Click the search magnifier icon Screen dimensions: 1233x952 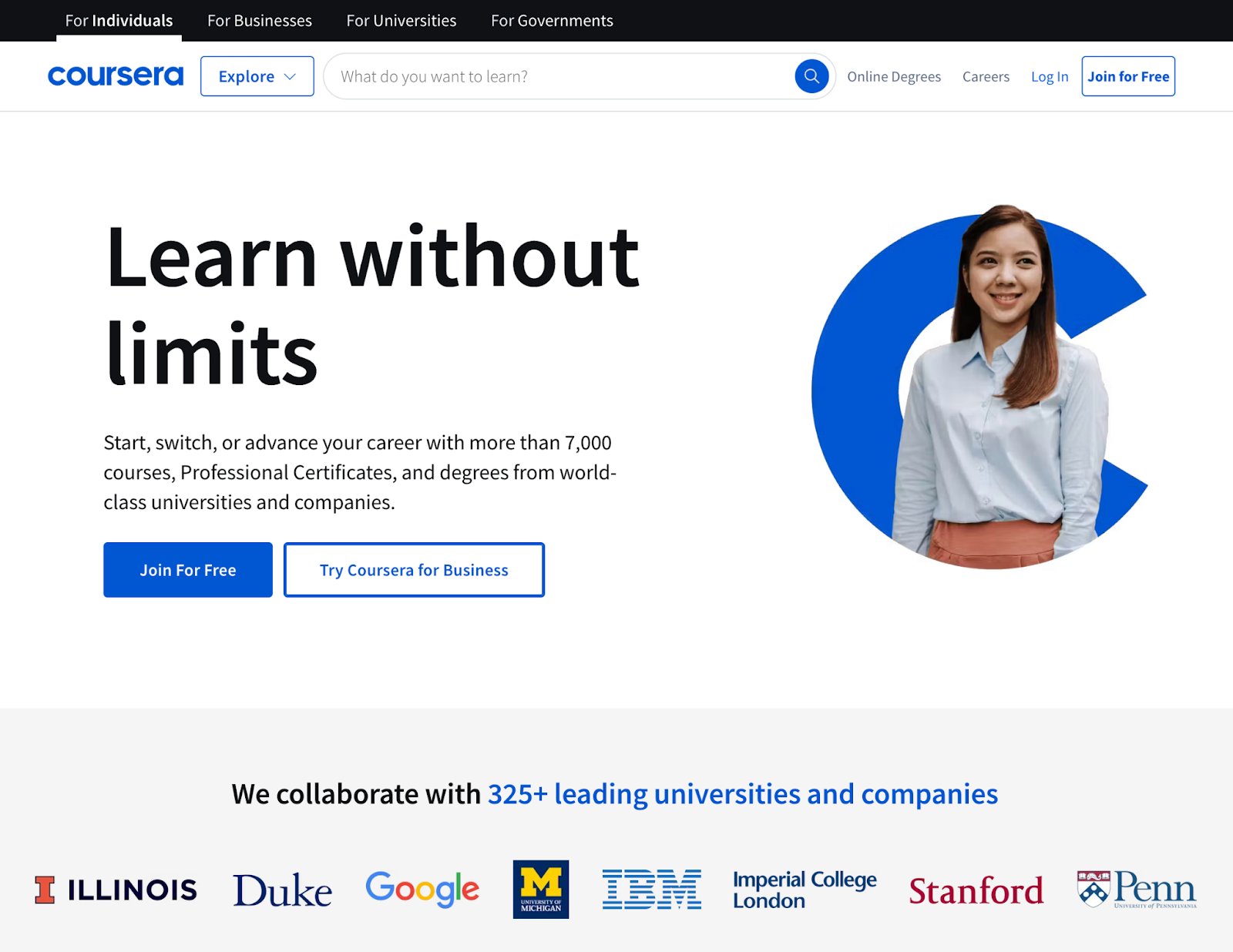811,75
